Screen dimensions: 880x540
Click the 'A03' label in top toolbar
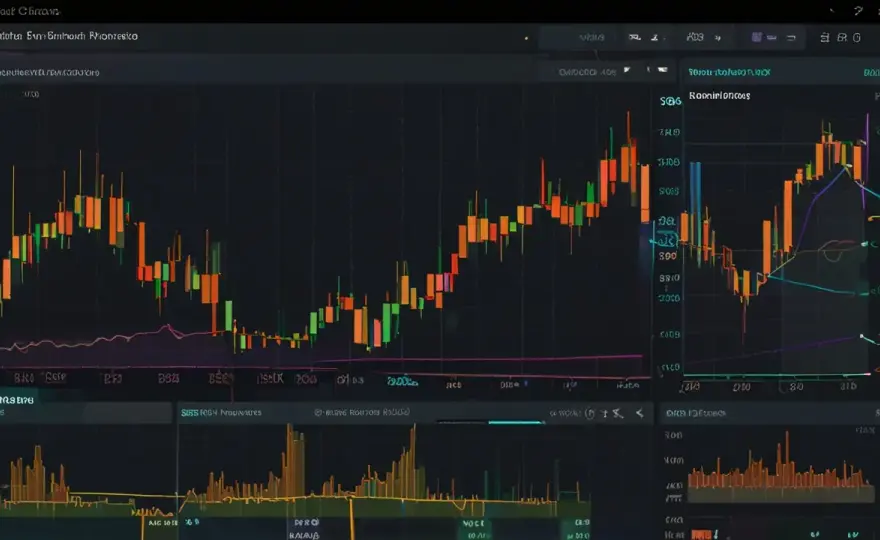click(x=695, y=37)
